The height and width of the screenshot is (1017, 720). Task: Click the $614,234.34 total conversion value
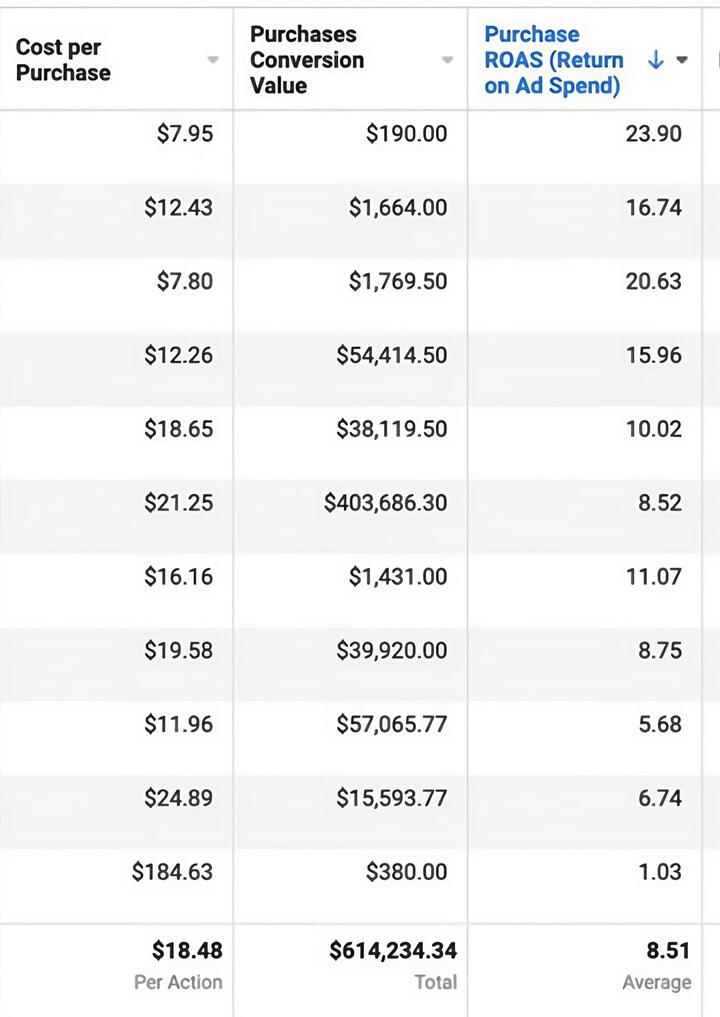393,951
